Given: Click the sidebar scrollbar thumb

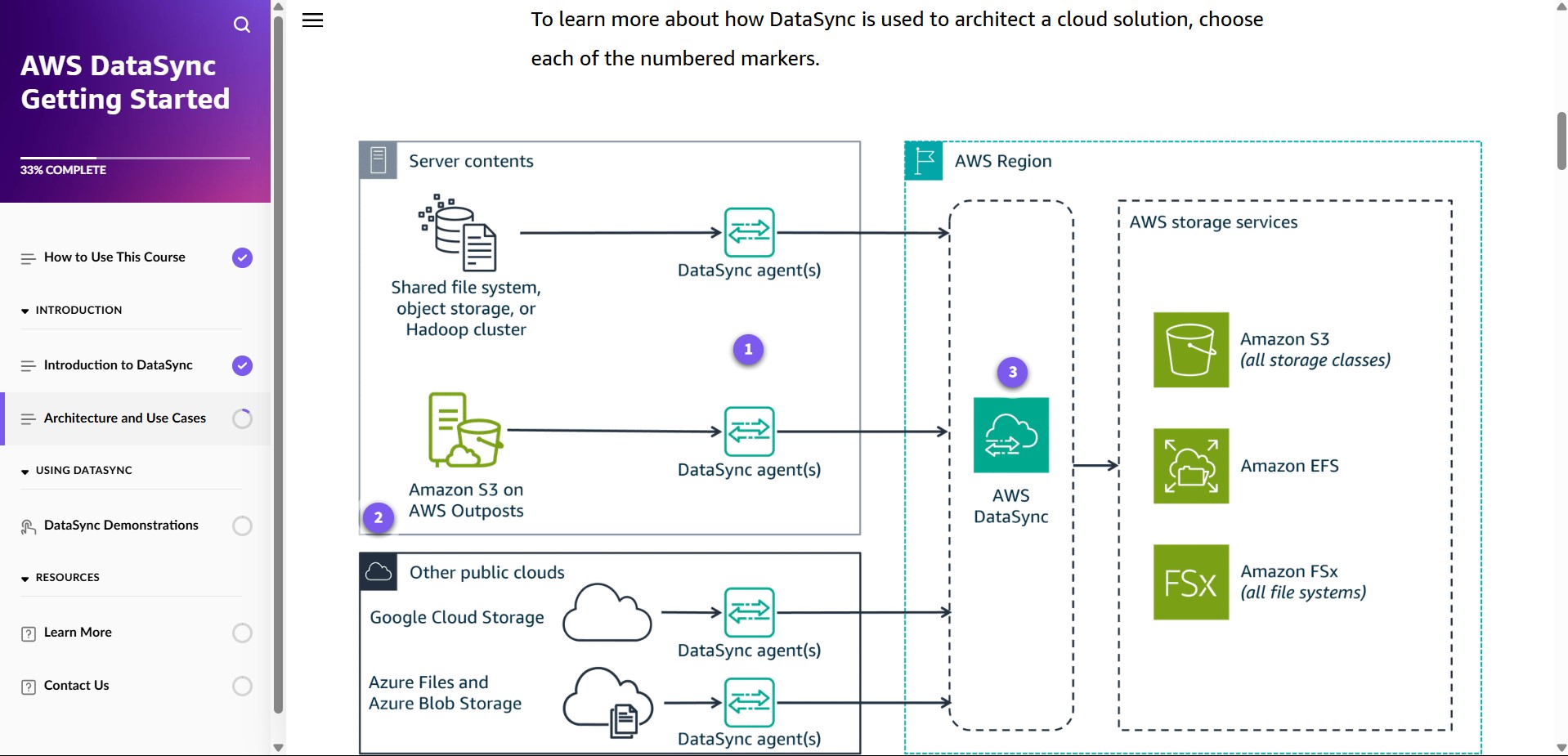Looking at the screenshot, I should (x=278, y=364).
